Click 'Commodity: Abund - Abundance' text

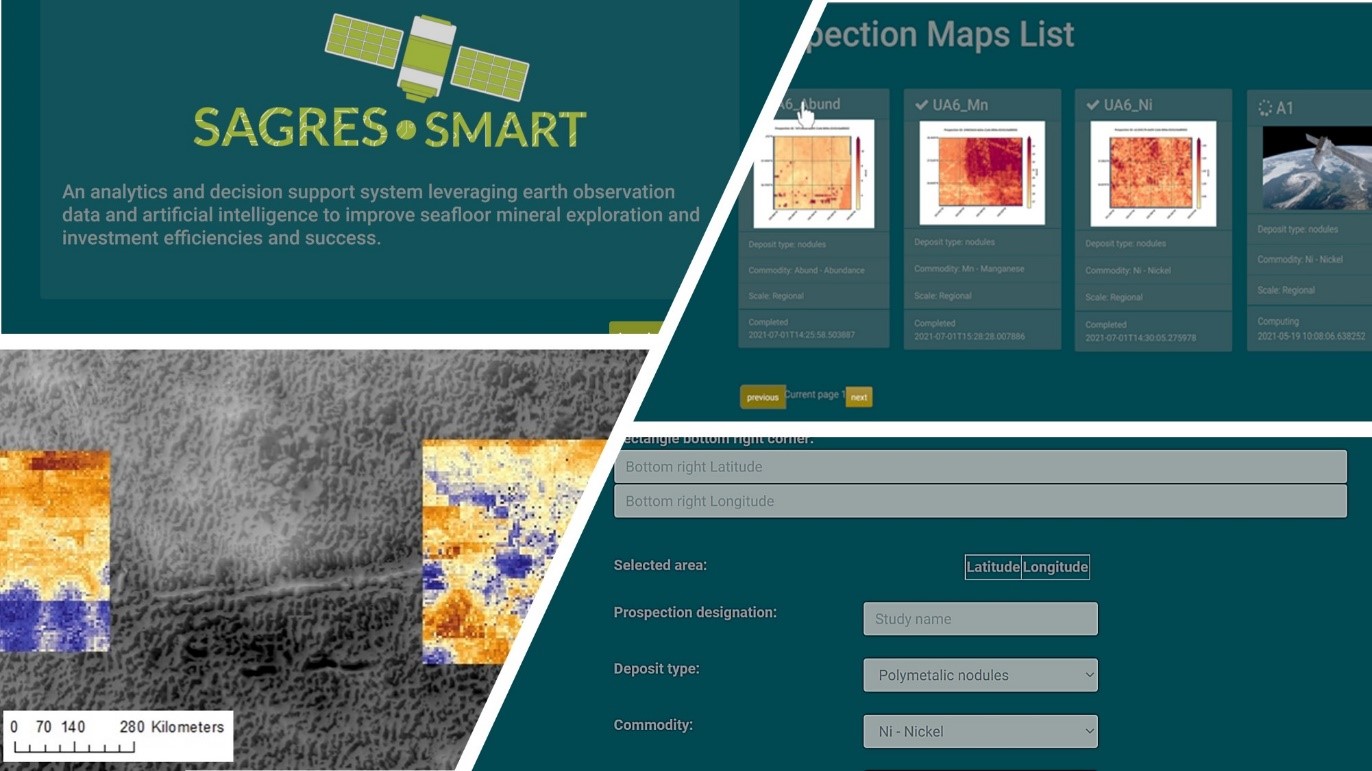point(806,270)
